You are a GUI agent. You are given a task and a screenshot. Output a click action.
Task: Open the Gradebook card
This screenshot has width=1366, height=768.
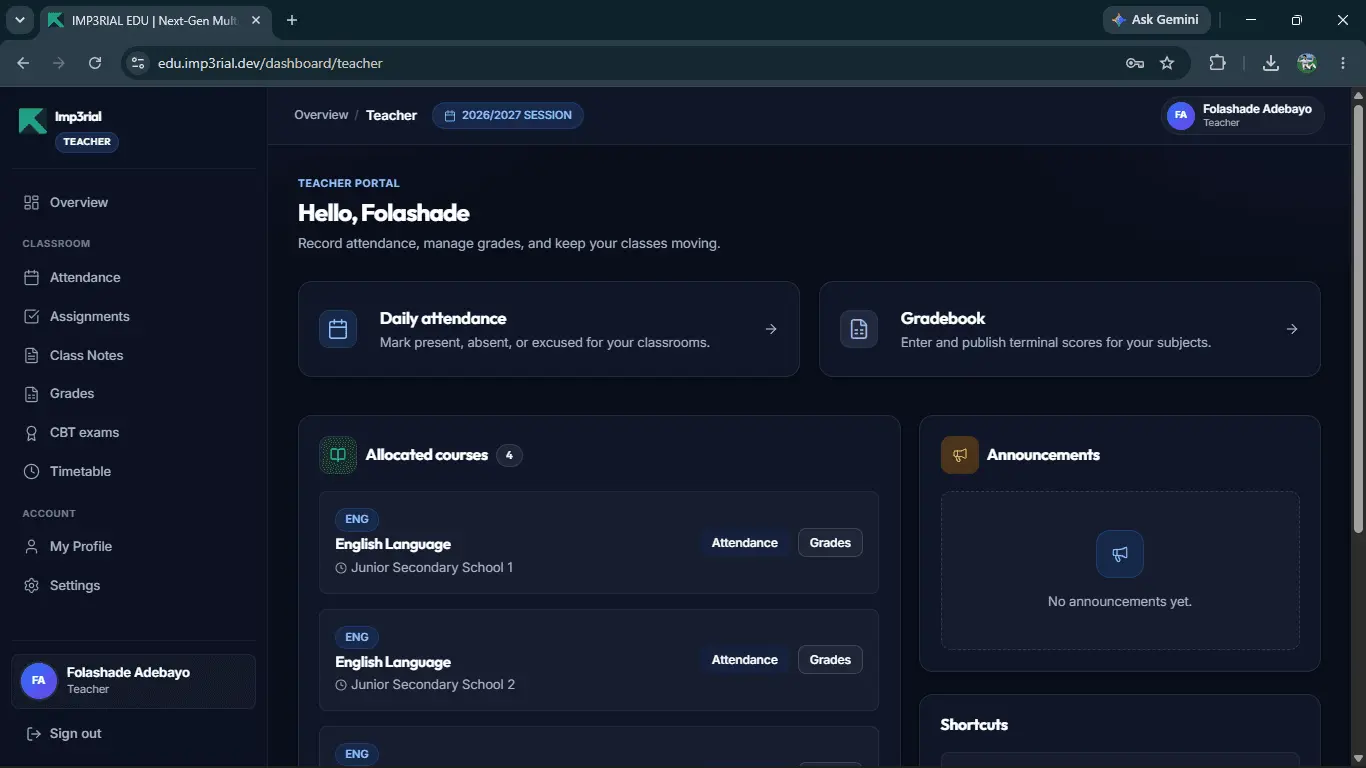[x=1070, y=329]
